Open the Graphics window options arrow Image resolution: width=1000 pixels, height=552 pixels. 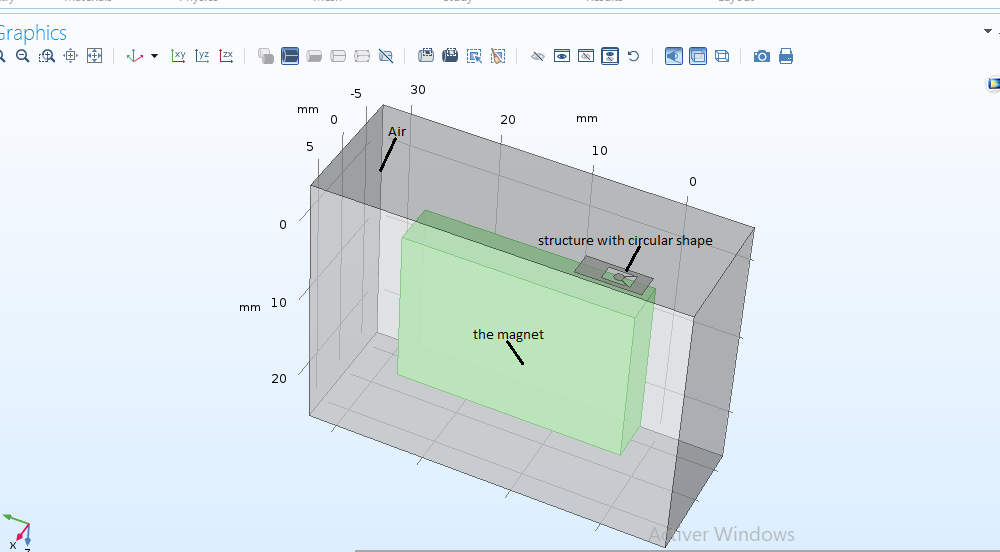point(987,31)
